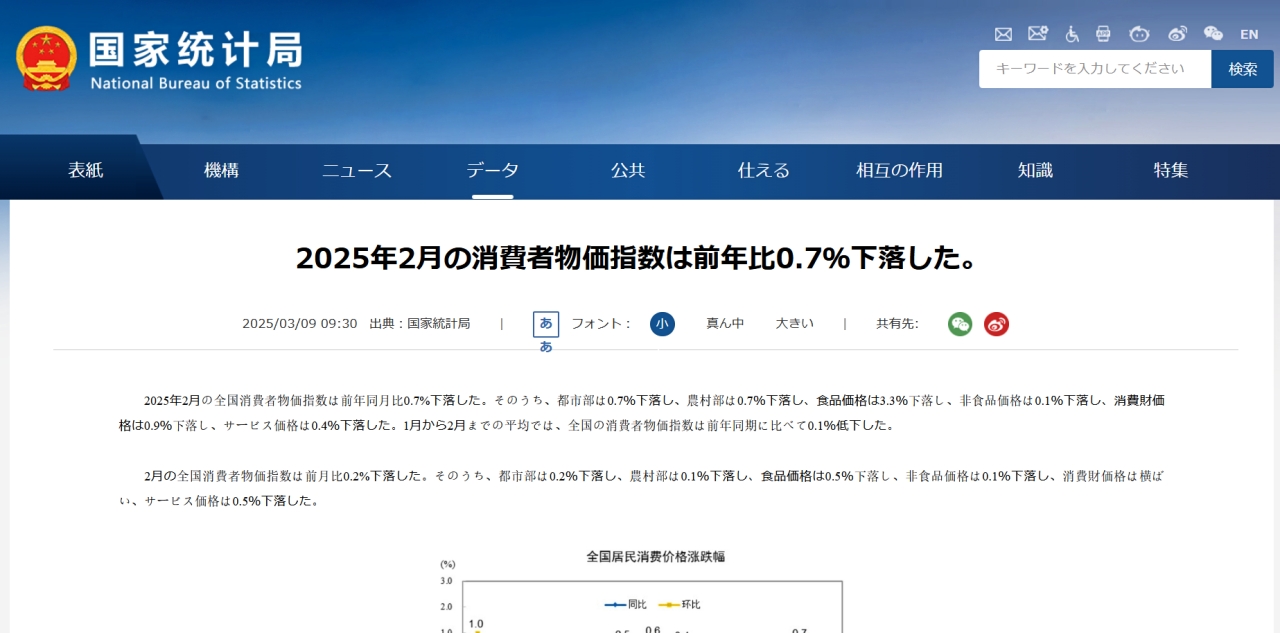Open the mobile APP icon
The width and height of the screenshot is (1280, 633).
coord(1103,34)
